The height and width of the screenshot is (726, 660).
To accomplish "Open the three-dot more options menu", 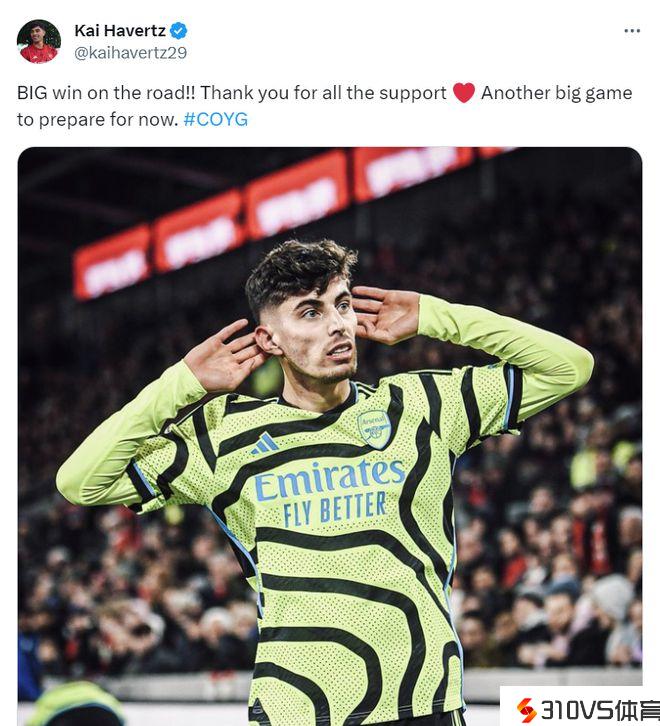I will click(632, 31).
